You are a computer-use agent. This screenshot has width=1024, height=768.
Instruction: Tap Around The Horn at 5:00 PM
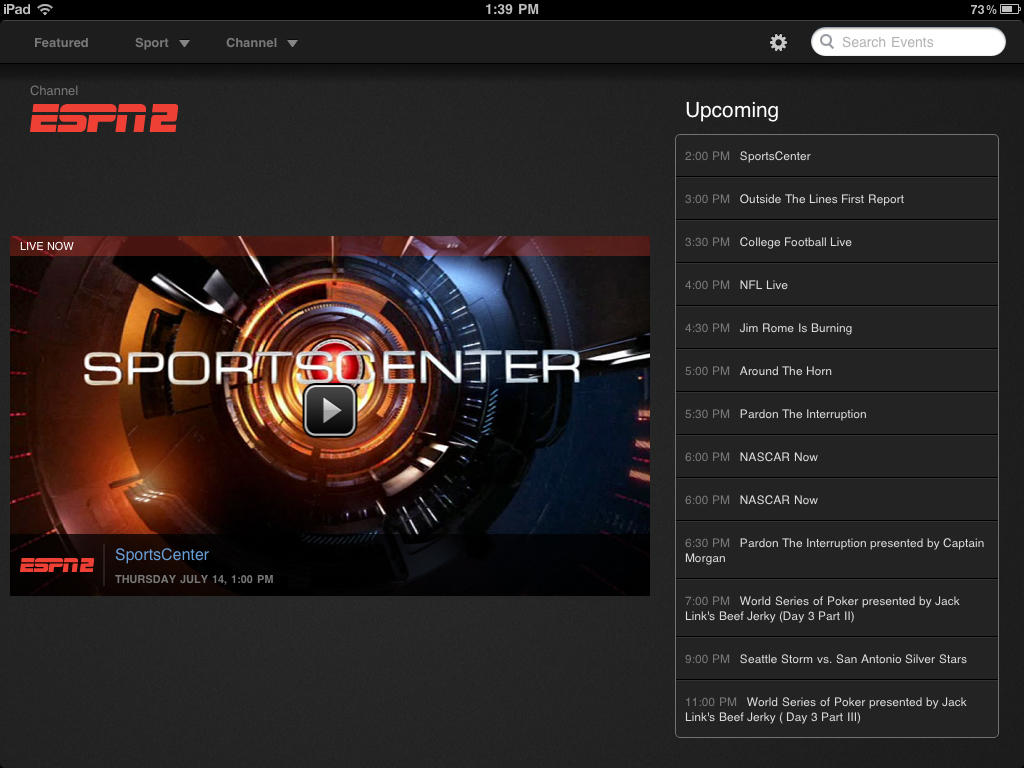[x=837, y=371]
